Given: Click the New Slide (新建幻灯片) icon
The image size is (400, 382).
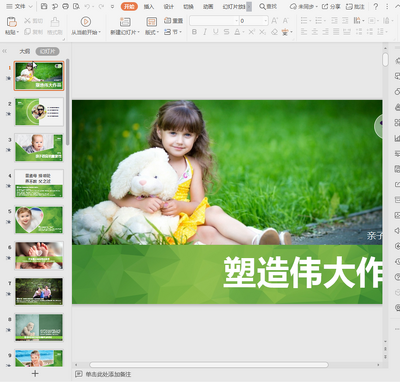Looking at the screenshot, I should point(125,22).
